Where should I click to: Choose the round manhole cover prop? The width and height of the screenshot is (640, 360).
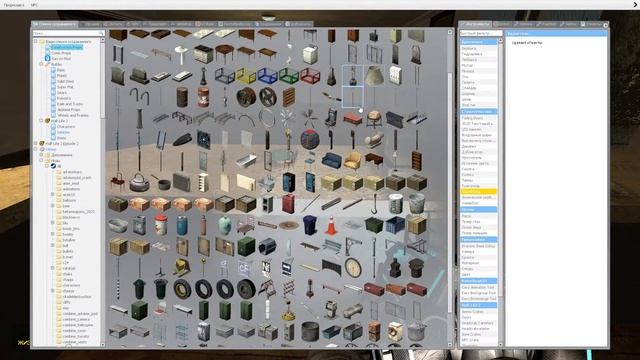288,225
